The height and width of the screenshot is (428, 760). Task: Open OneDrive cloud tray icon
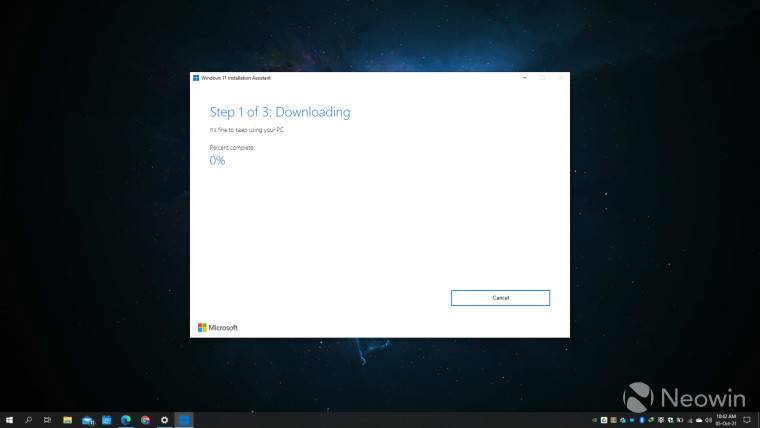(x=699, y=420)
